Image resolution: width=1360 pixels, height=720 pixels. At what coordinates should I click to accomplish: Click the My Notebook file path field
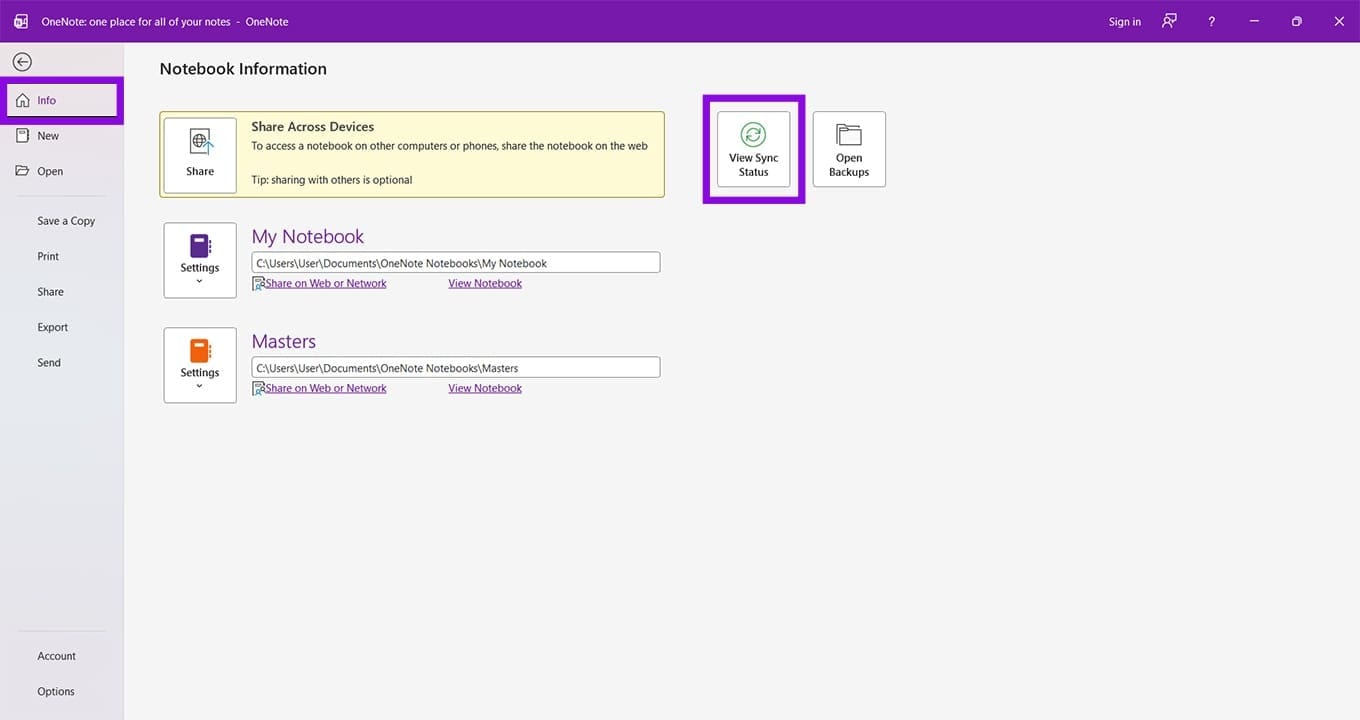(x=456, y=263)
